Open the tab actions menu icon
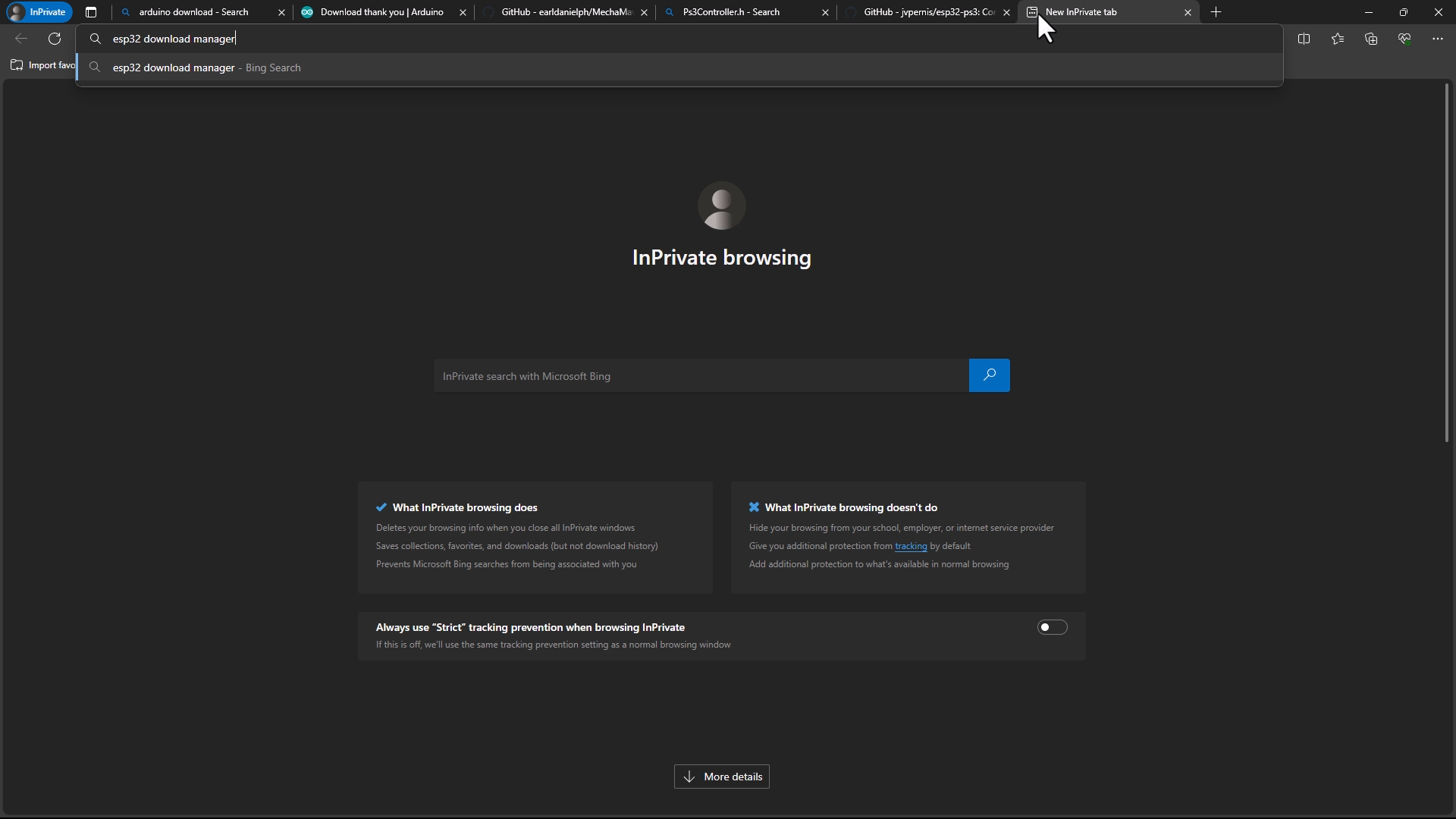This screenshot has width=1456, height=819. pos(91,12)
